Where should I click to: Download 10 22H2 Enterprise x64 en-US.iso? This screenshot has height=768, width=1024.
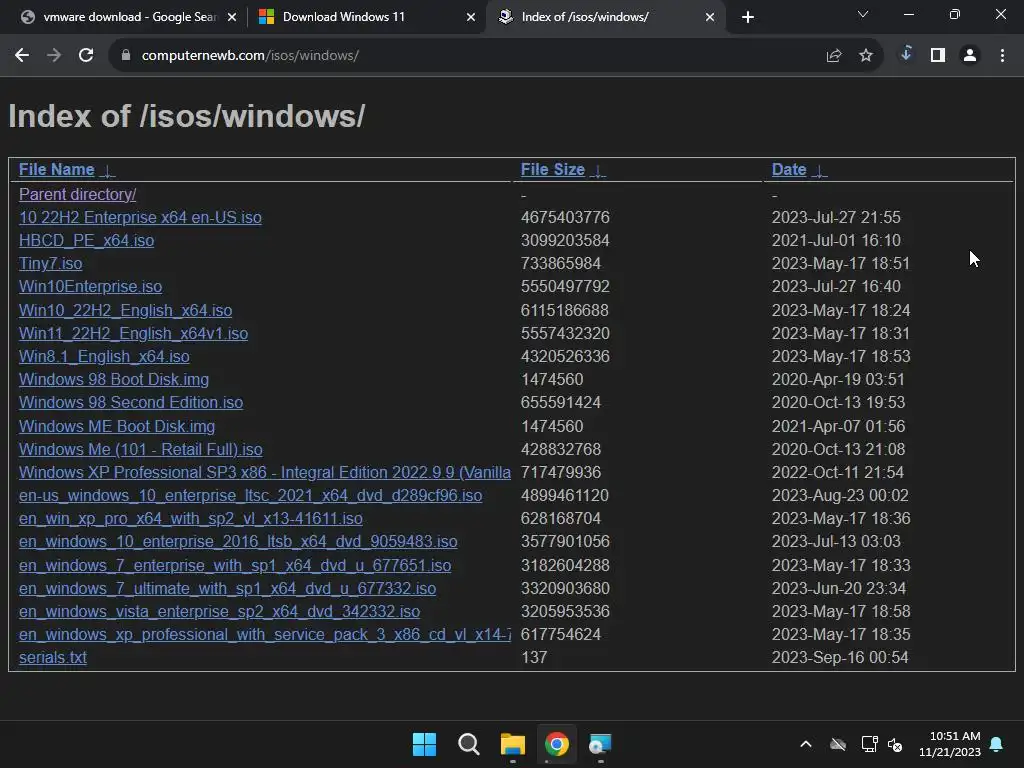pos(140,217)
